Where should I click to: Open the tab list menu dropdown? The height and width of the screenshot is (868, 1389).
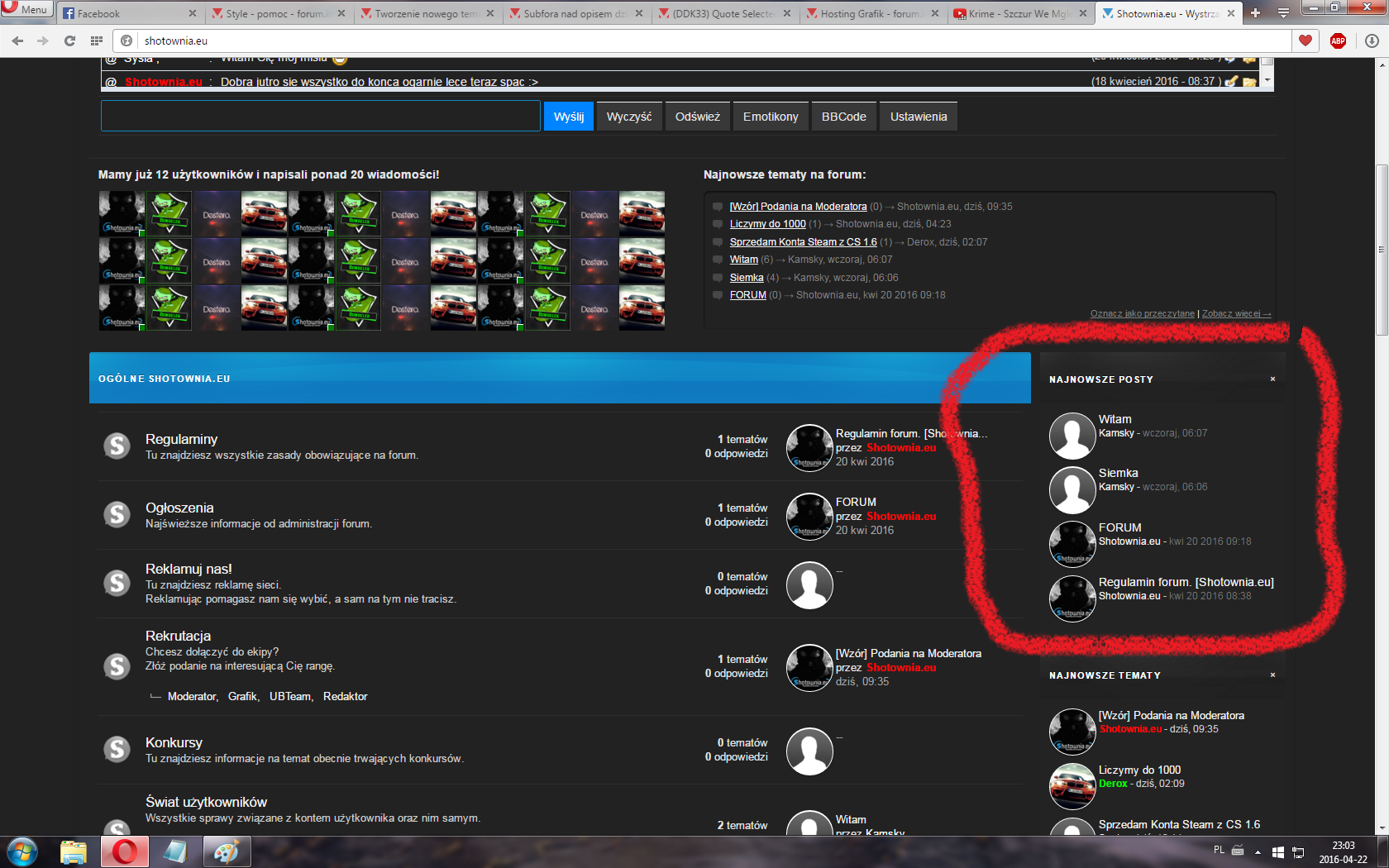click(1283, 13)
